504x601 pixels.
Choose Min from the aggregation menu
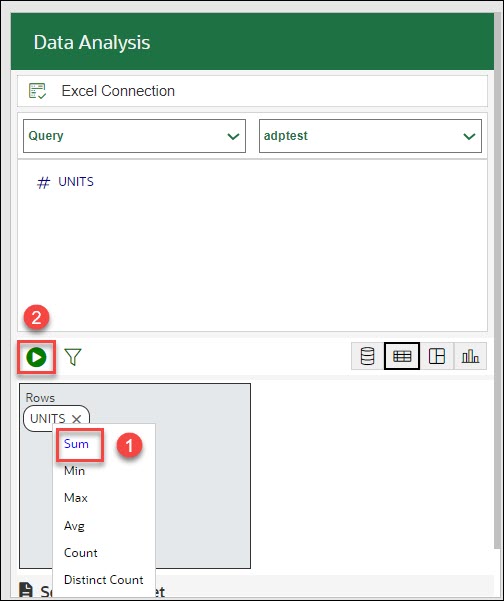[x=74, y=471]
